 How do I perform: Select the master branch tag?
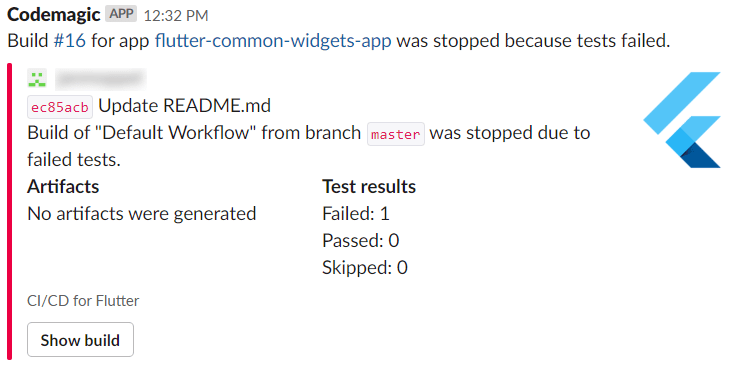(396, 134)
